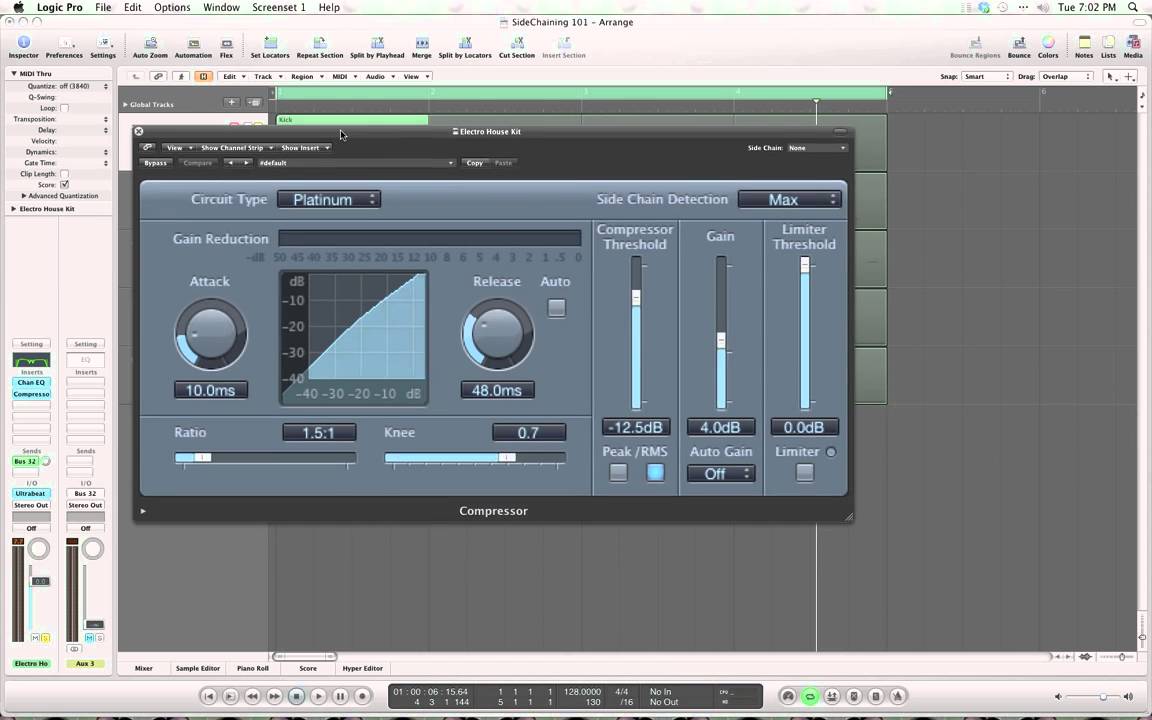Viewport: 1152px width, 720px height.
Task: Toggle the Auto release checkbox
Action: point(556,308)
